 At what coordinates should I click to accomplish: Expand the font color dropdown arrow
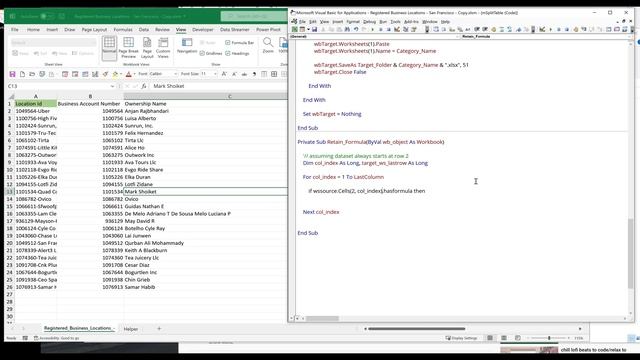click(134, 74)
